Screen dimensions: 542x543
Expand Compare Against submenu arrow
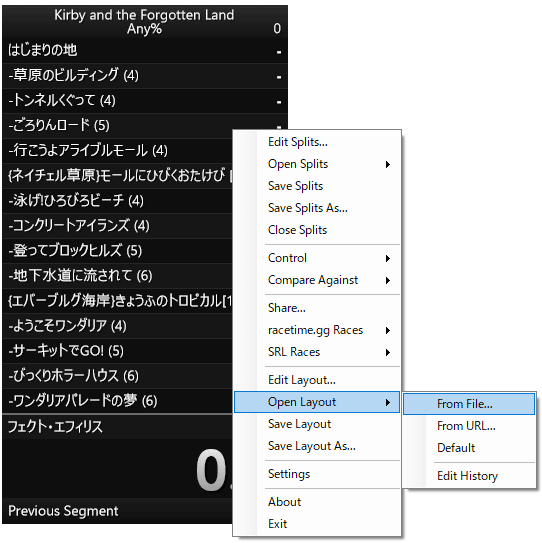tap(388, 280)
